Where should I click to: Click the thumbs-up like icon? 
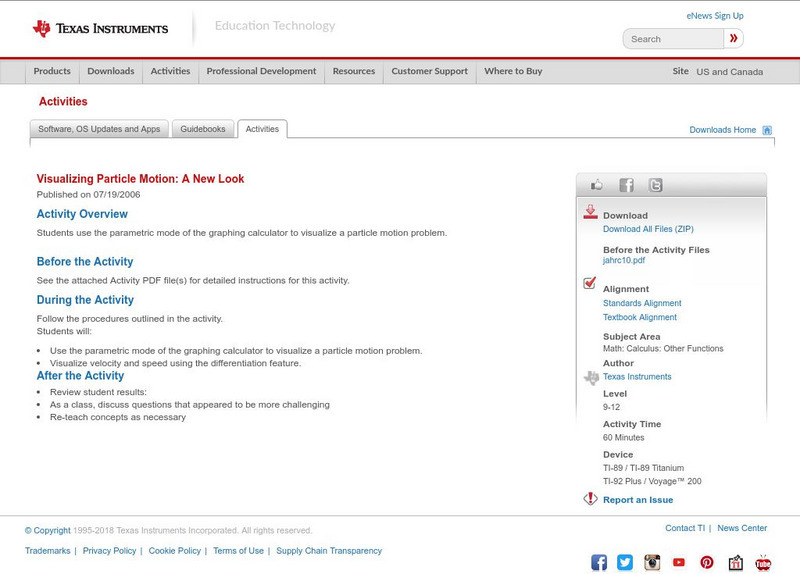pos(596,185)
